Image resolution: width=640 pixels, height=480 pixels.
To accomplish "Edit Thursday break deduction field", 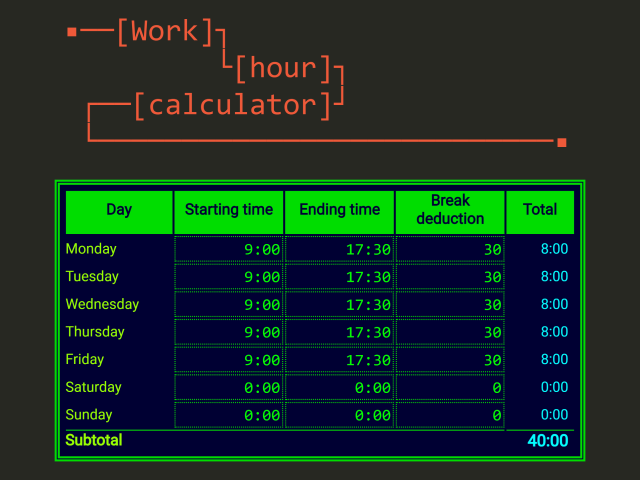I will coord(450,332).
